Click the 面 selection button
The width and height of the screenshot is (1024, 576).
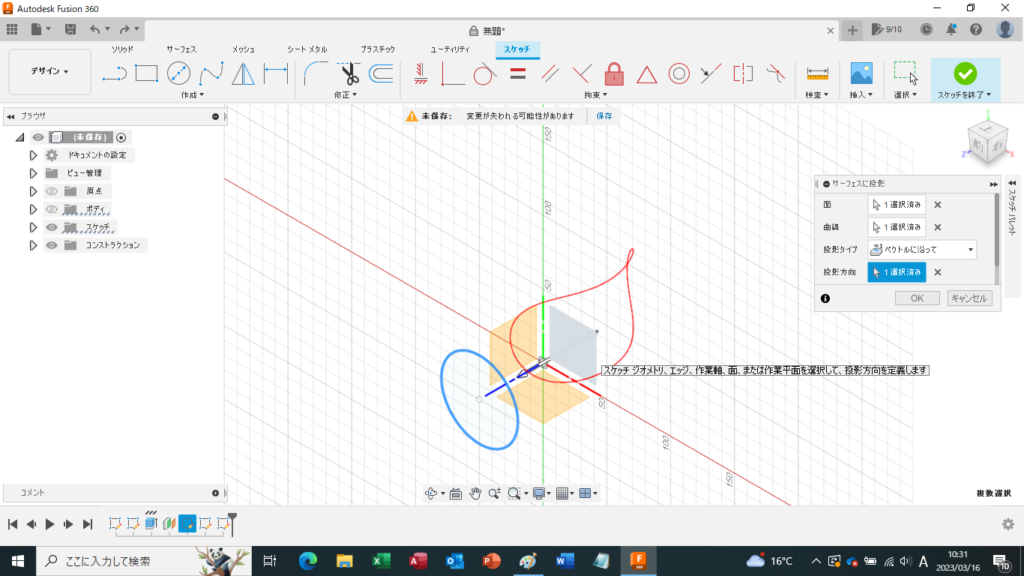coord(897,204)
